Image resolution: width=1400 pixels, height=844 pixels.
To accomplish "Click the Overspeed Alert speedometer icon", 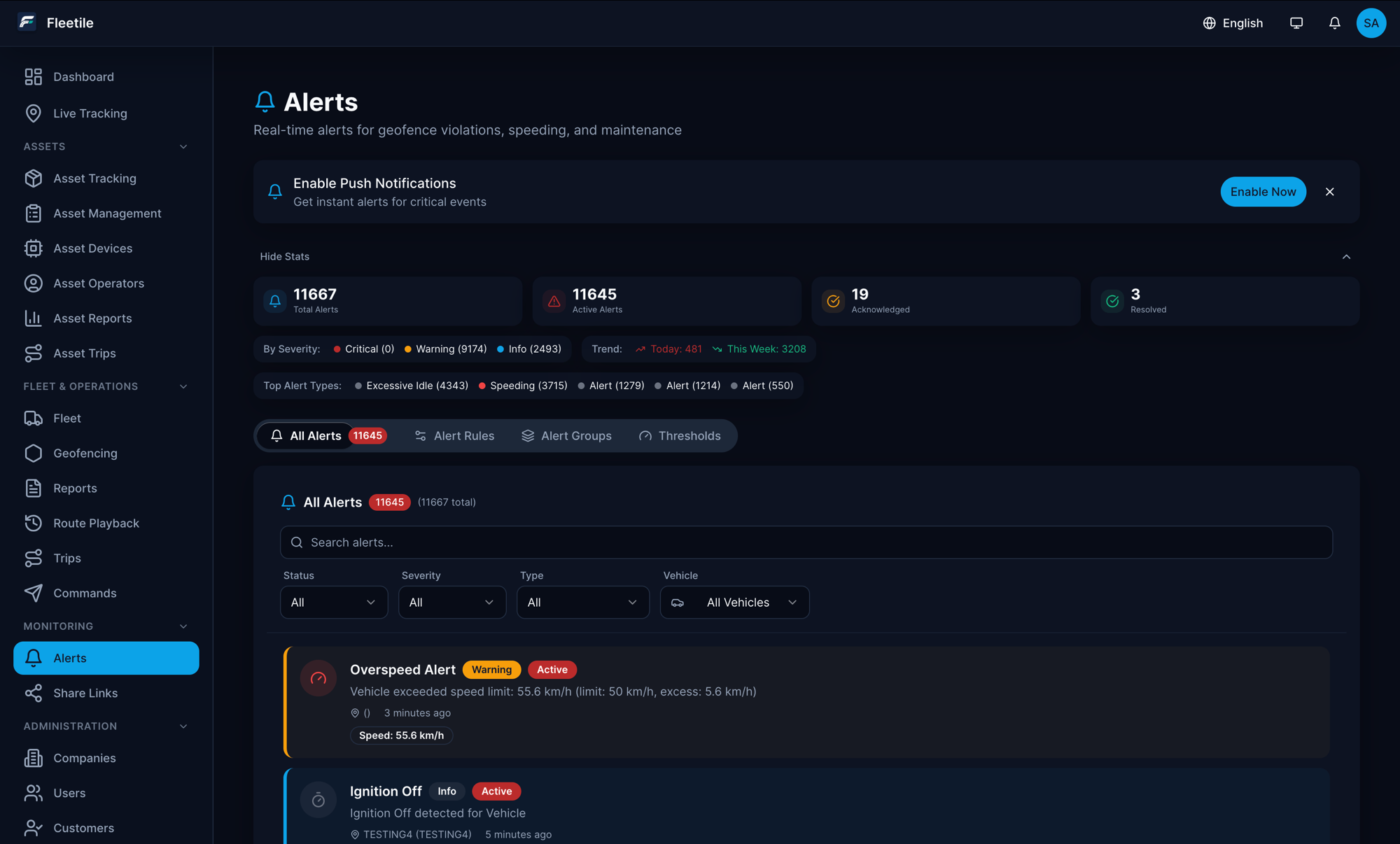I will (x=318, y=678).
